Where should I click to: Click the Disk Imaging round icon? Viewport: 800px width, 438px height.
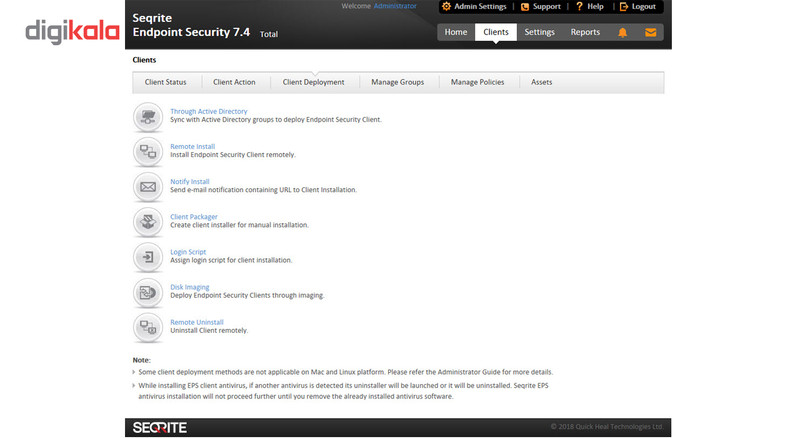[x=148, y=293]
